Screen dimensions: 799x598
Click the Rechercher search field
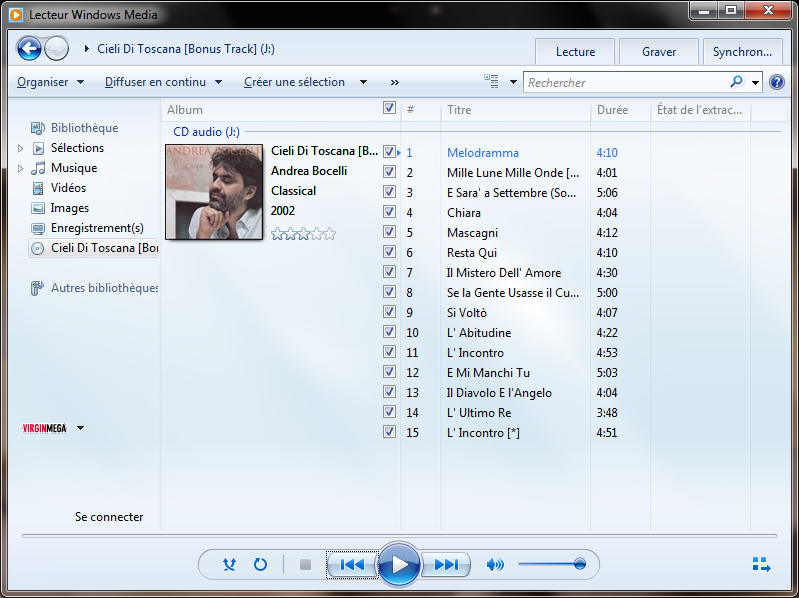[x=627, y=83]
